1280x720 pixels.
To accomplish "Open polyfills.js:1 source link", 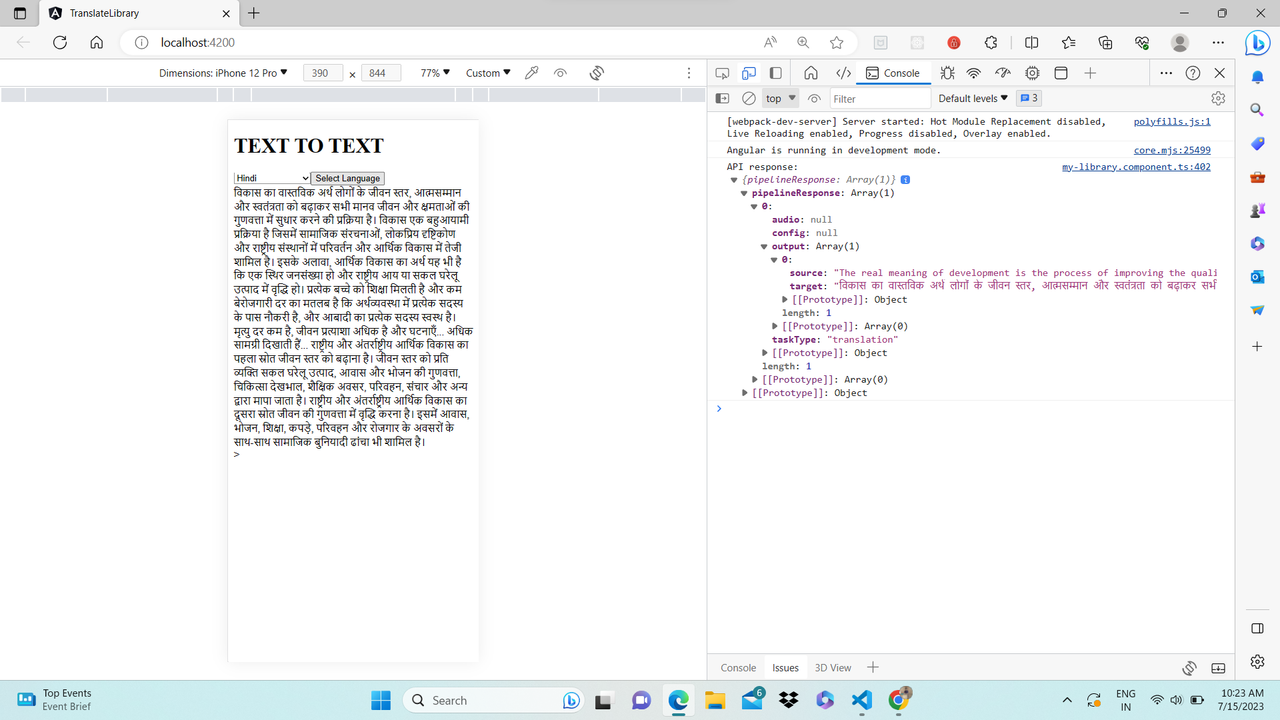I will coord(1172,121).
